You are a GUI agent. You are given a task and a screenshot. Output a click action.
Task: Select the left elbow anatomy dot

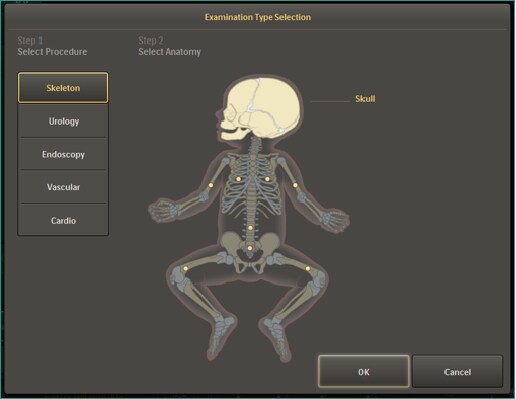pyautogui.click(x=211, y=185)
